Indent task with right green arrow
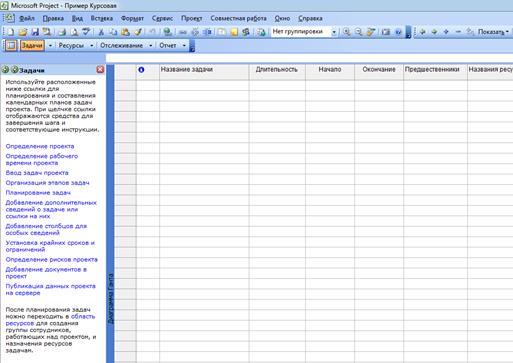Screen dimensions: 513x363 (x=434, y=32)
